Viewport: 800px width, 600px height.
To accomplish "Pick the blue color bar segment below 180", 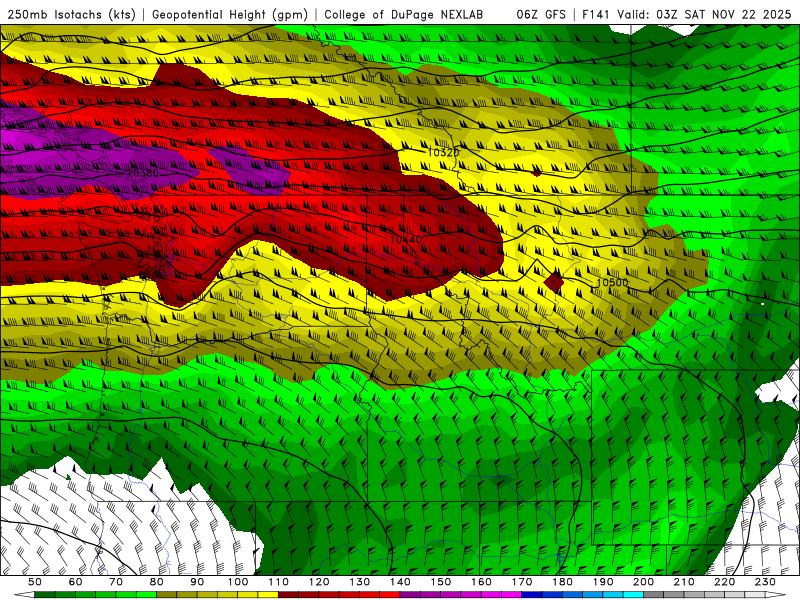I will 573,595.
